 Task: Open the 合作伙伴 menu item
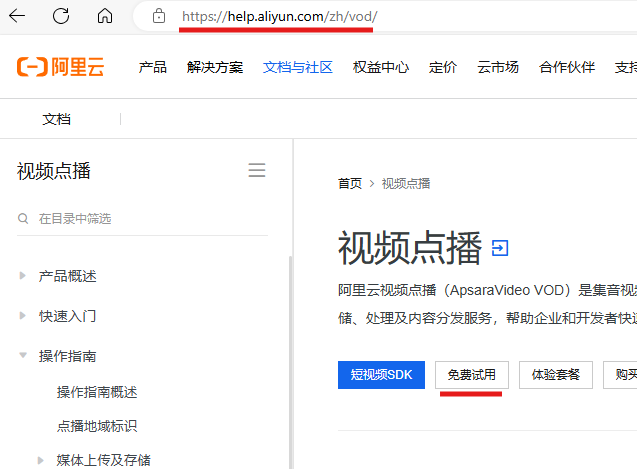(567, 67)
